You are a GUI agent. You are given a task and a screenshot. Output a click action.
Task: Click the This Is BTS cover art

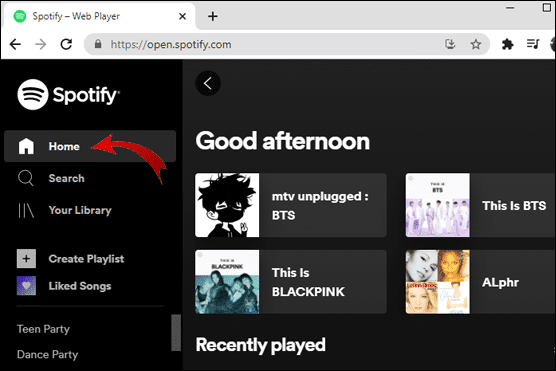(438, 205)
